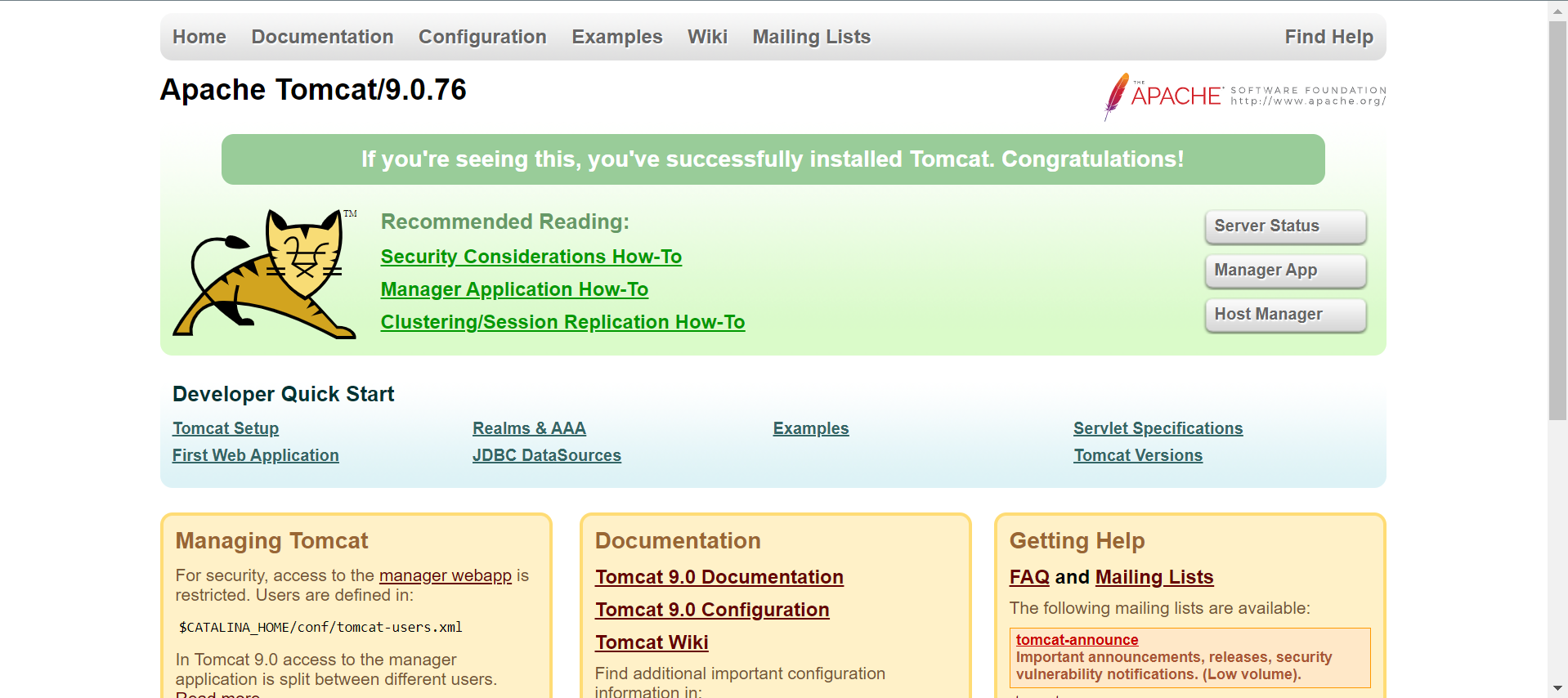The image size is (1568, 698).
Task: Click the green congratulations banner text
Action: click(x=773, y=159)
